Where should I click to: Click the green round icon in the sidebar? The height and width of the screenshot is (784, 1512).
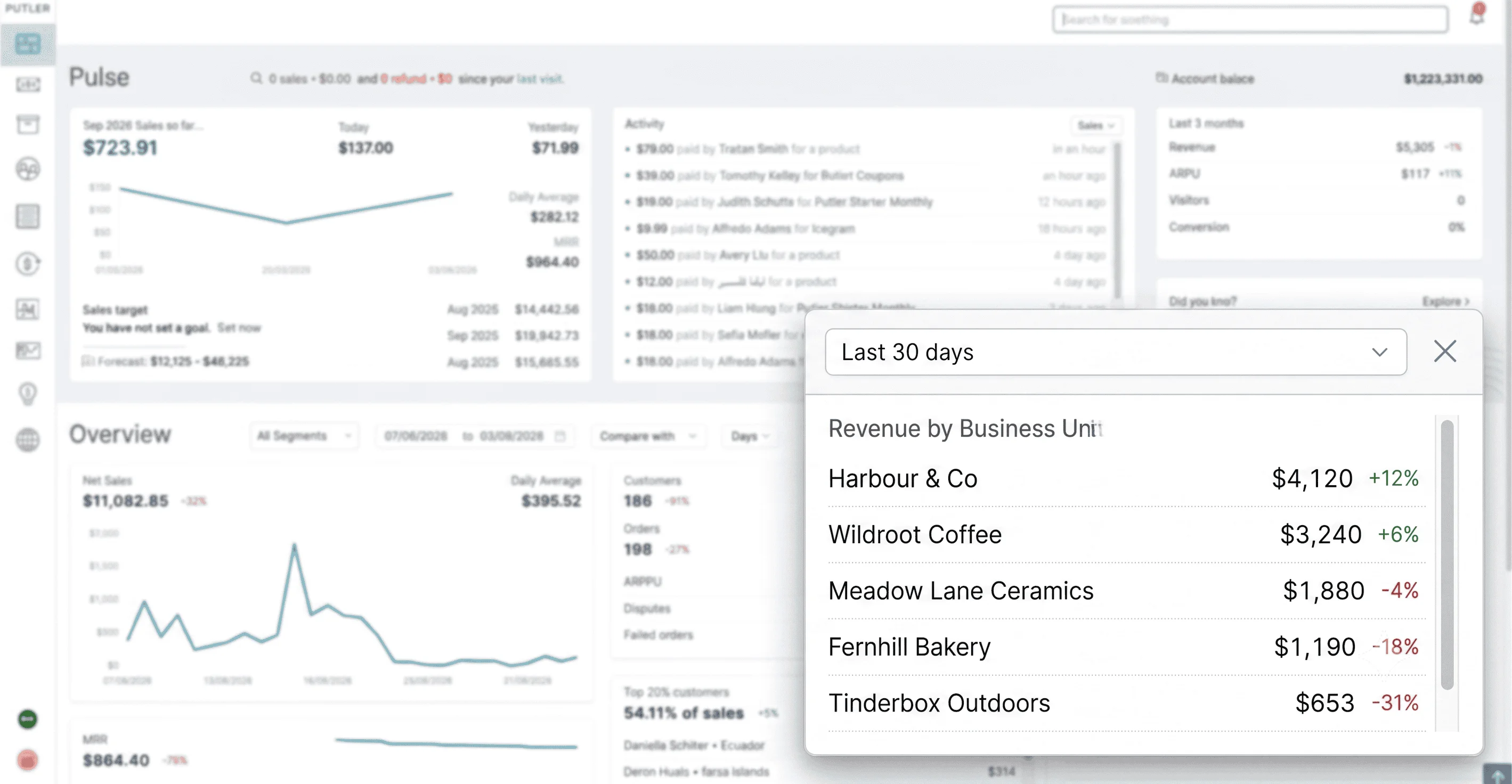[28, 719]
